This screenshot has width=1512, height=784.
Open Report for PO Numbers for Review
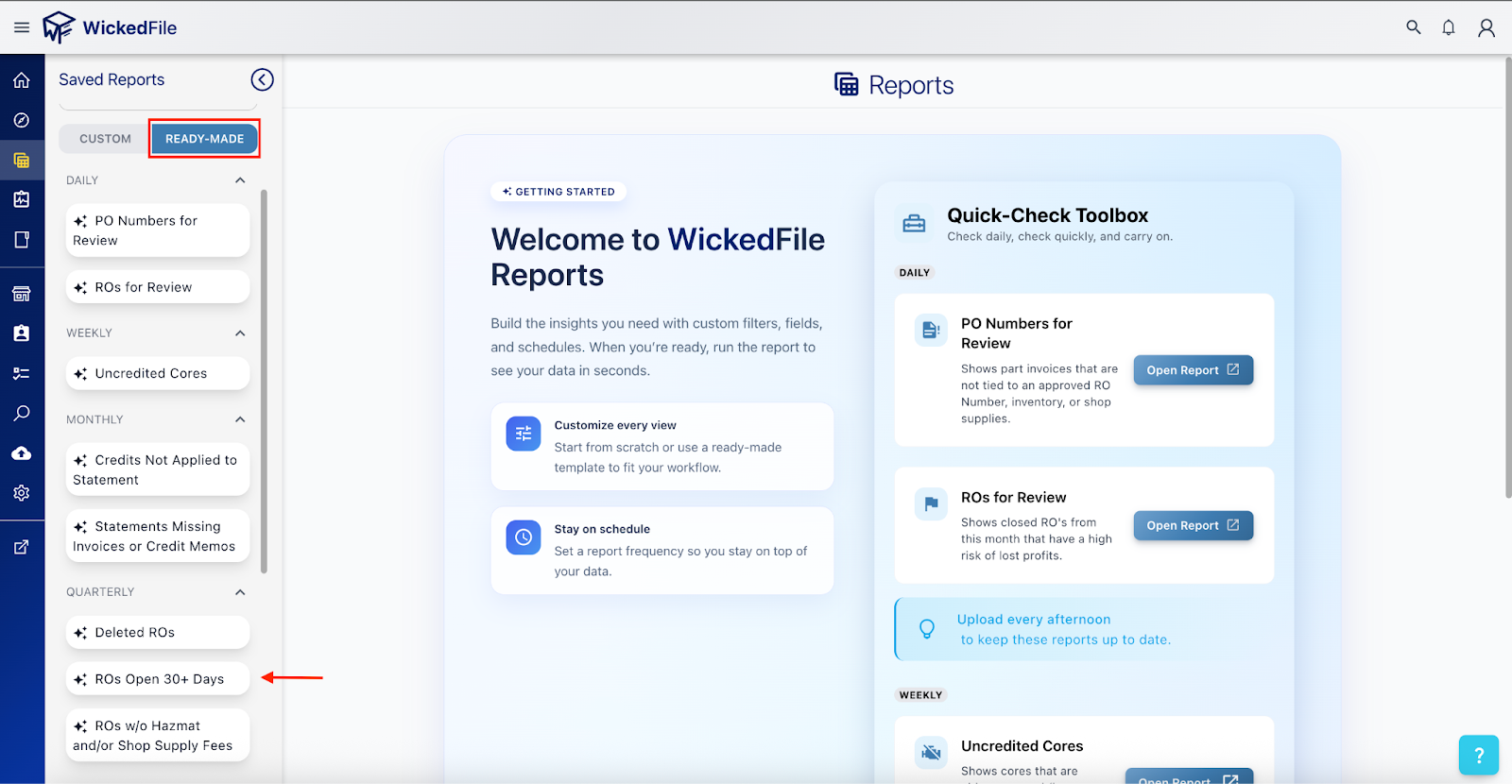pyautogui.click(x=1193, y=370)
